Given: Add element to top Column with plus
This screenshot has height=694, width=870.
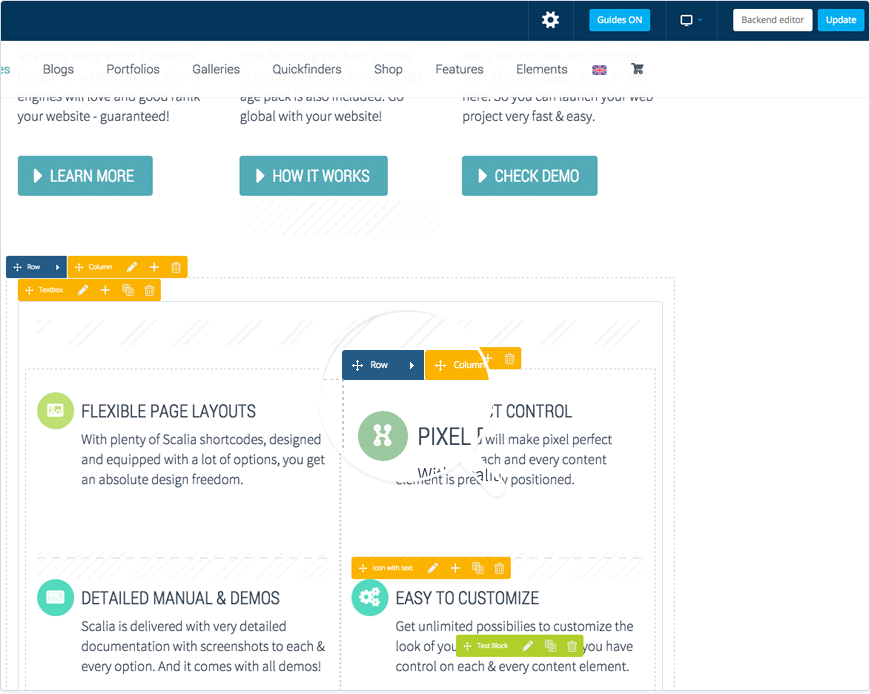Looking at the screenshot, I should pyautogui.click(x=154, y=267).
